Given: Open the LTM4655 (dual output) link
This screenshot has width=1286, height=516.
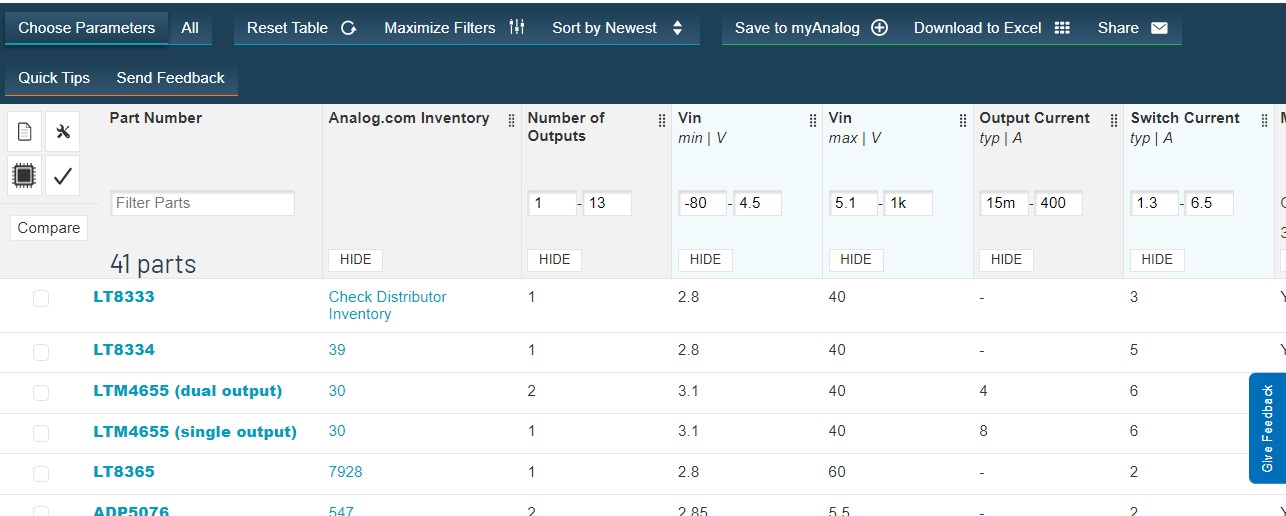Looking at the screenshot, I should [x=188, y=391].
